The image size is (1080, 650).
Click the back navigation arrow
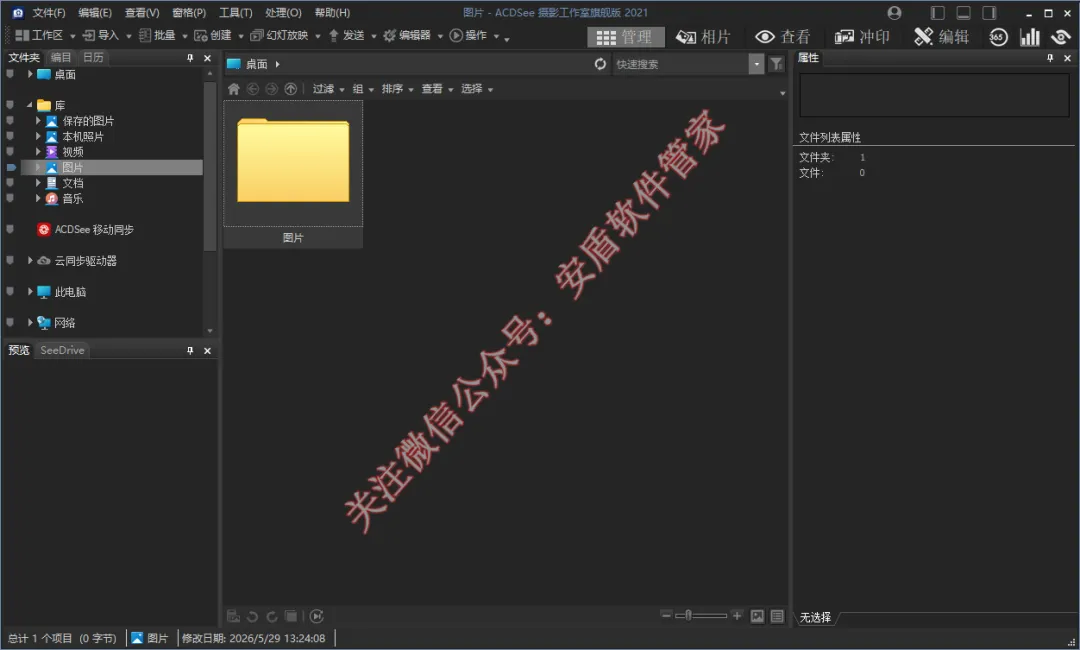click(x=253, y=89)
